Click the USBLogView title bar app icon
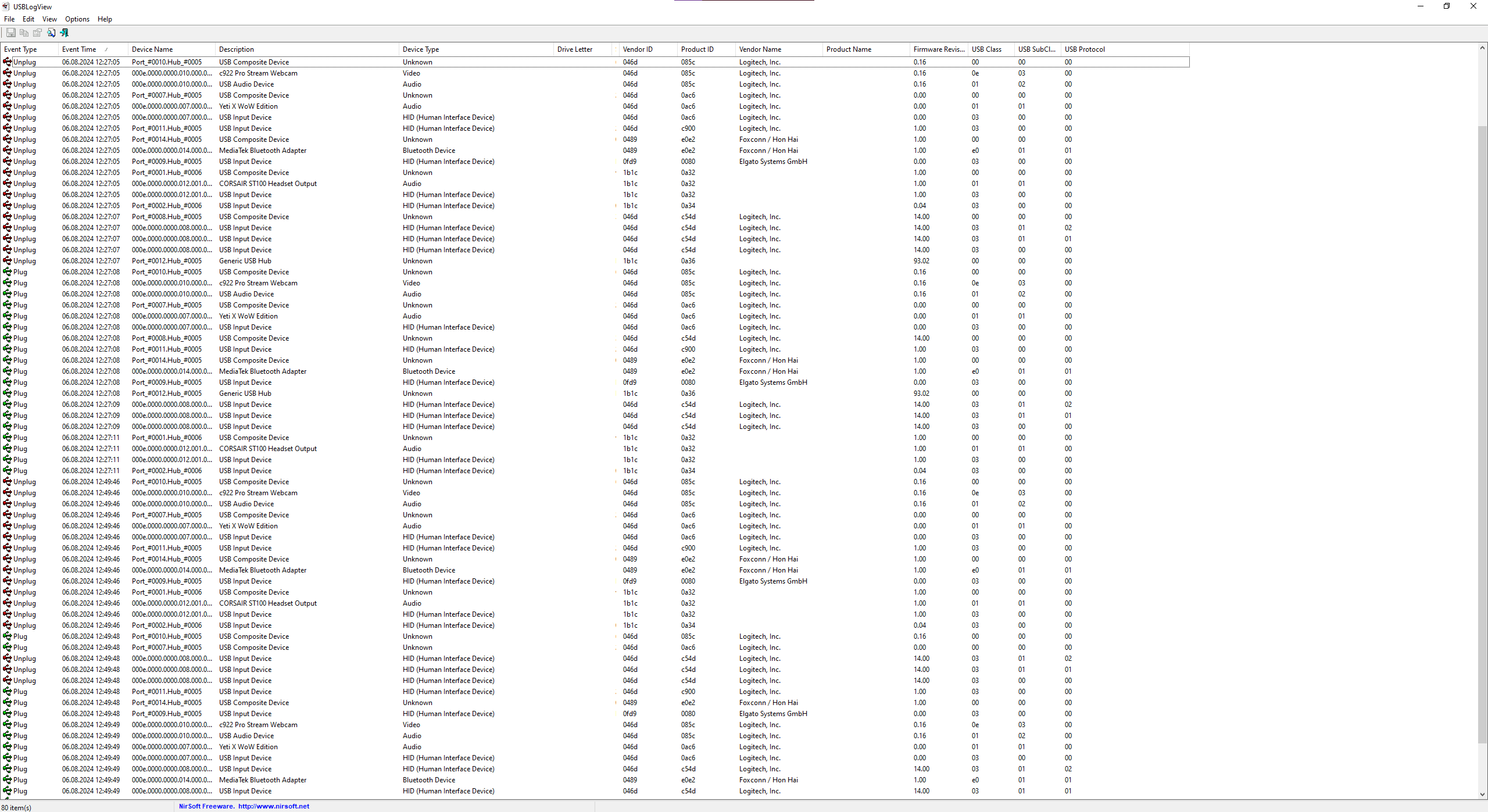The height and width of the screenshot is (812, 1488). (6, 6)
